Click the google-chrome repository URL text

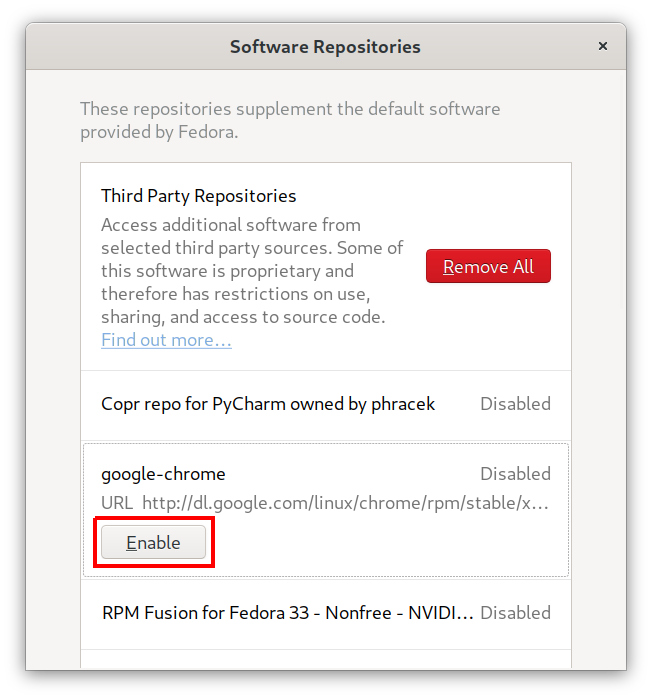pyautogui.click(x=345, y=503)
